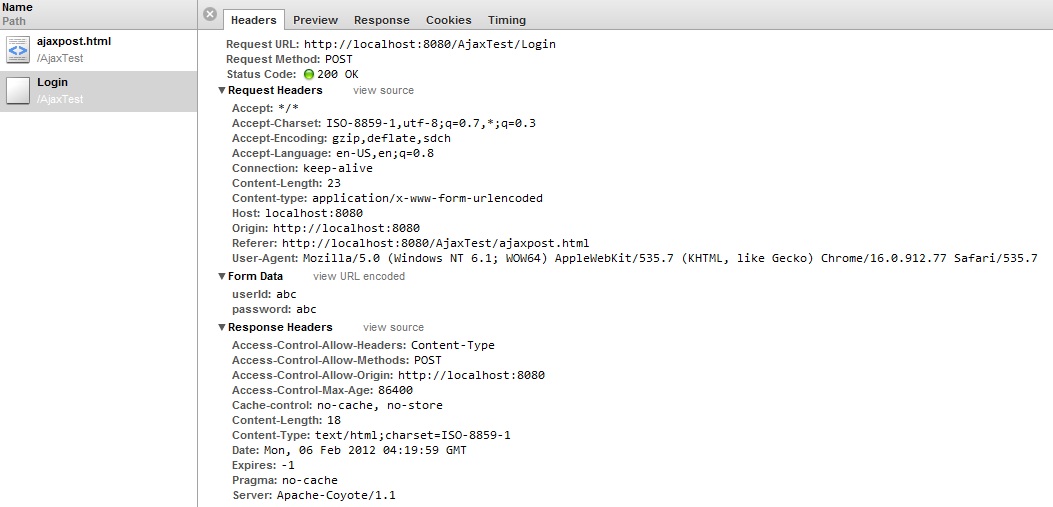Click the ajaxpost.html document file icon
The image size is (1053, 507).
point(18,50)
